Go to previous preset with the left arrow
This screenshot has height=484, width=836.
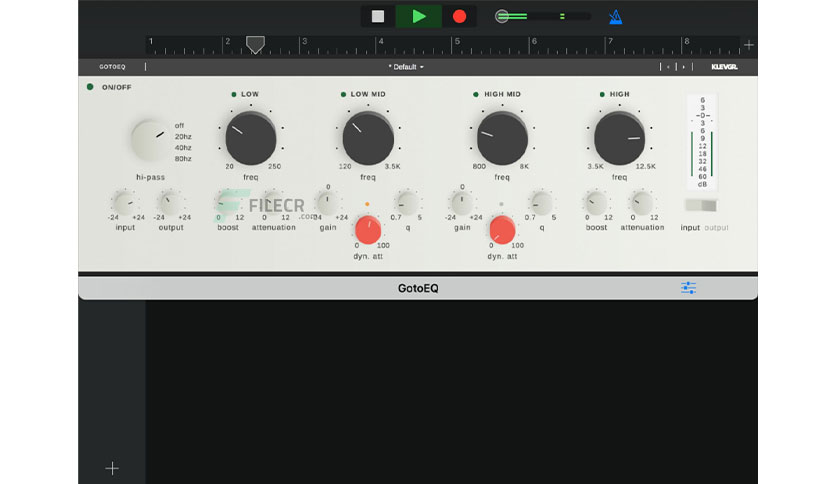668,67
